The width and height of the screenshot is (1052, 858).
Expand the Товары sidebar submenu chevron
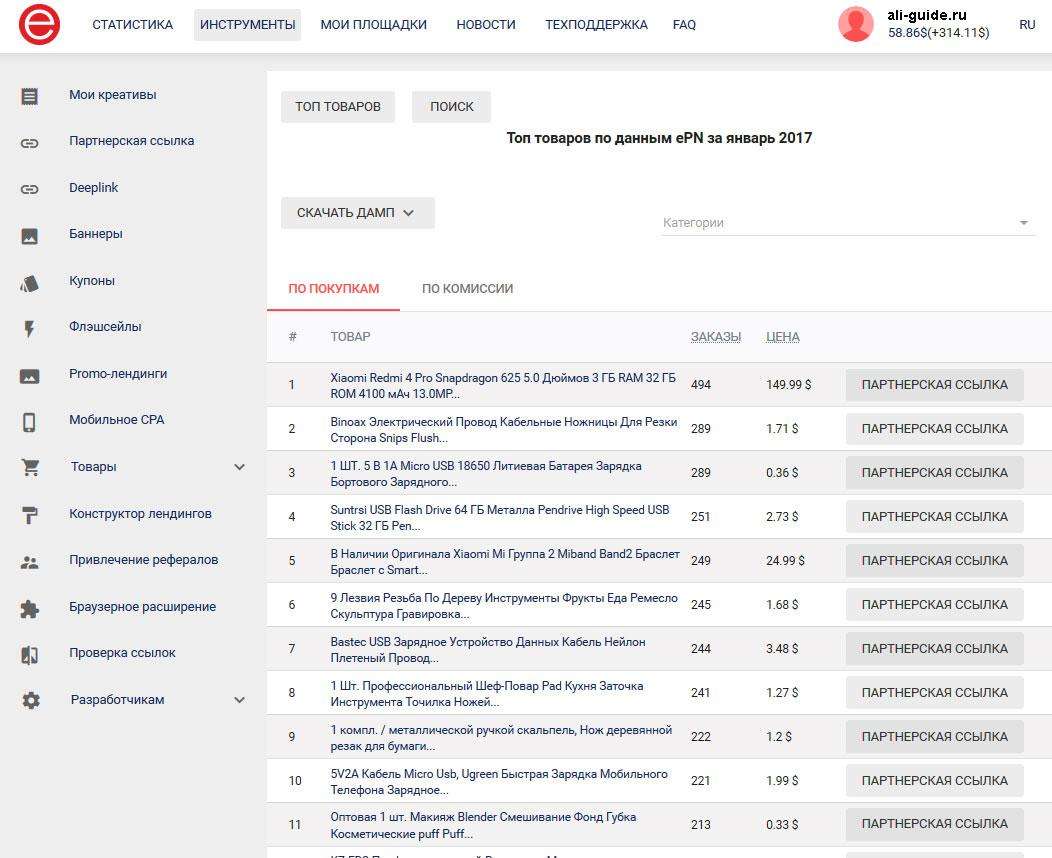[240, 467]
